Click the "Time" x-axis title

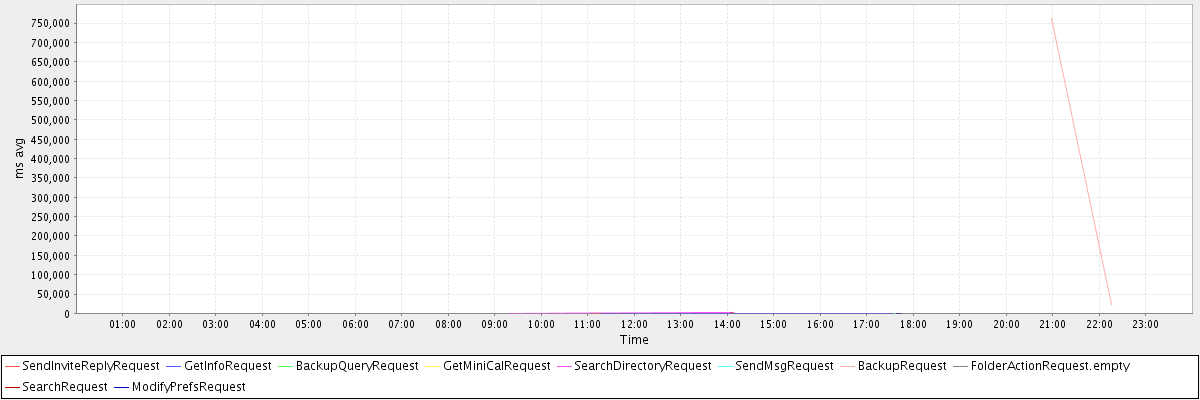[633, 340]
